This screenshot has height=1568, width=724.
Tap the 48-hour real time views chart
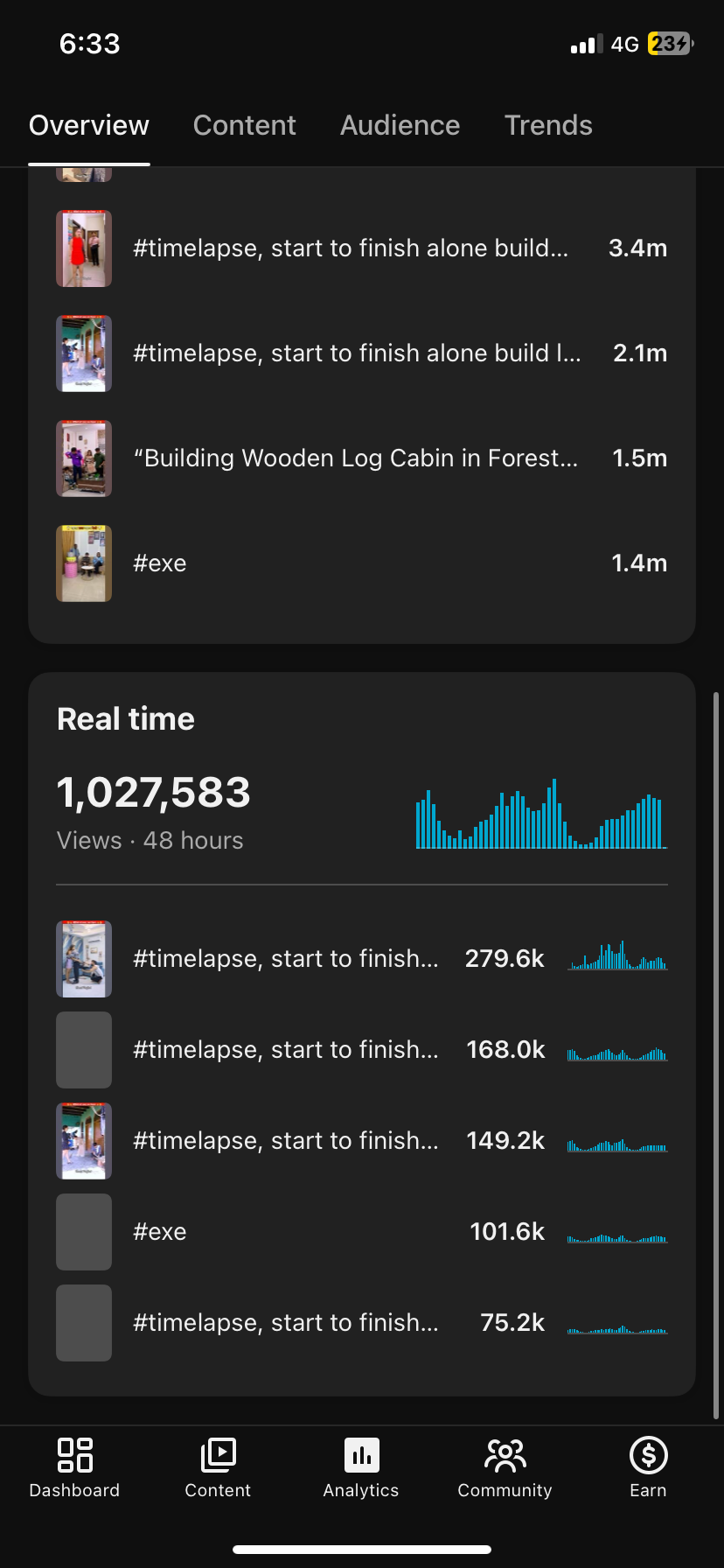tap(540, 815)
